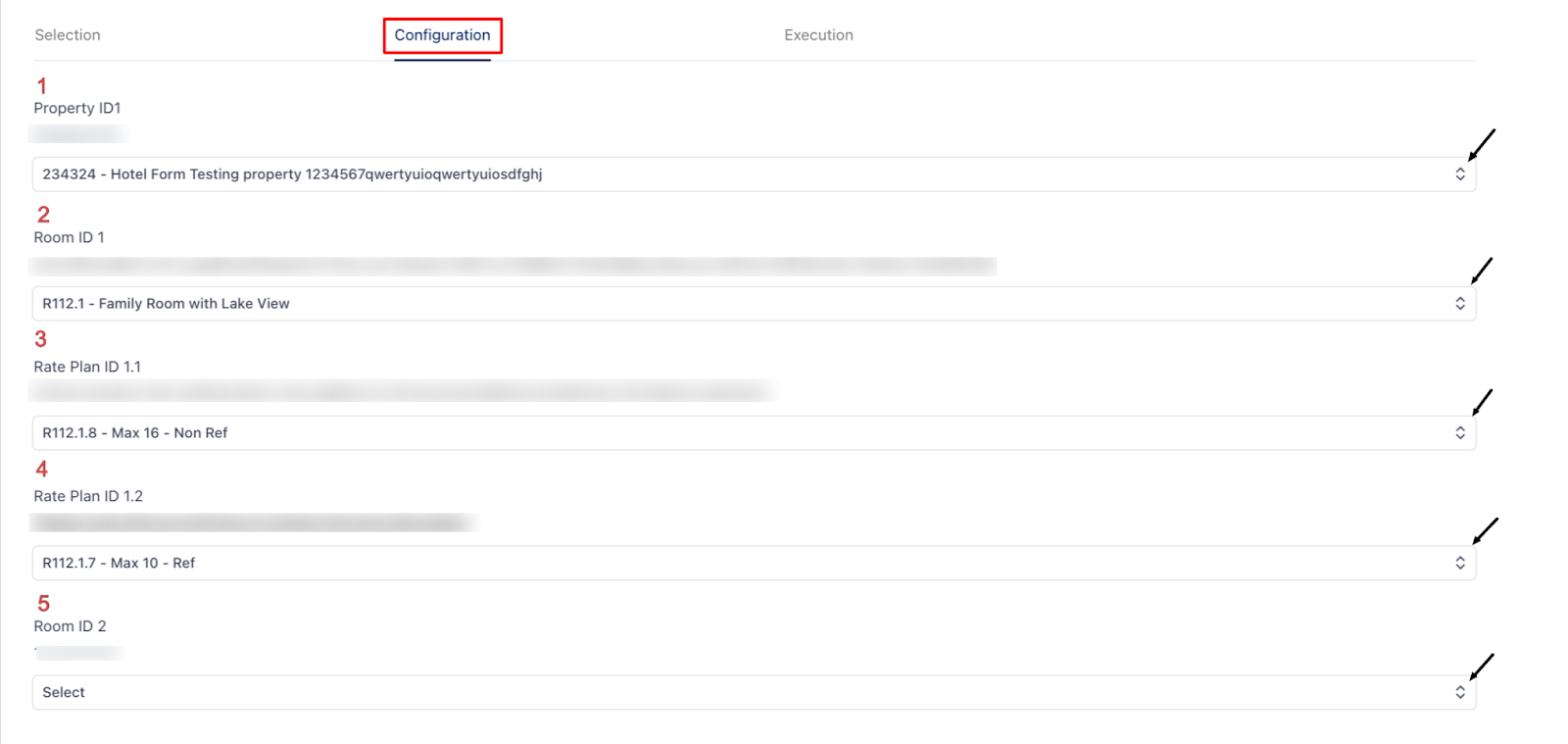The image size is (1568, 744).
Task: Click the Rate Plan ID 1.2 label
Action: click(88, 496)
